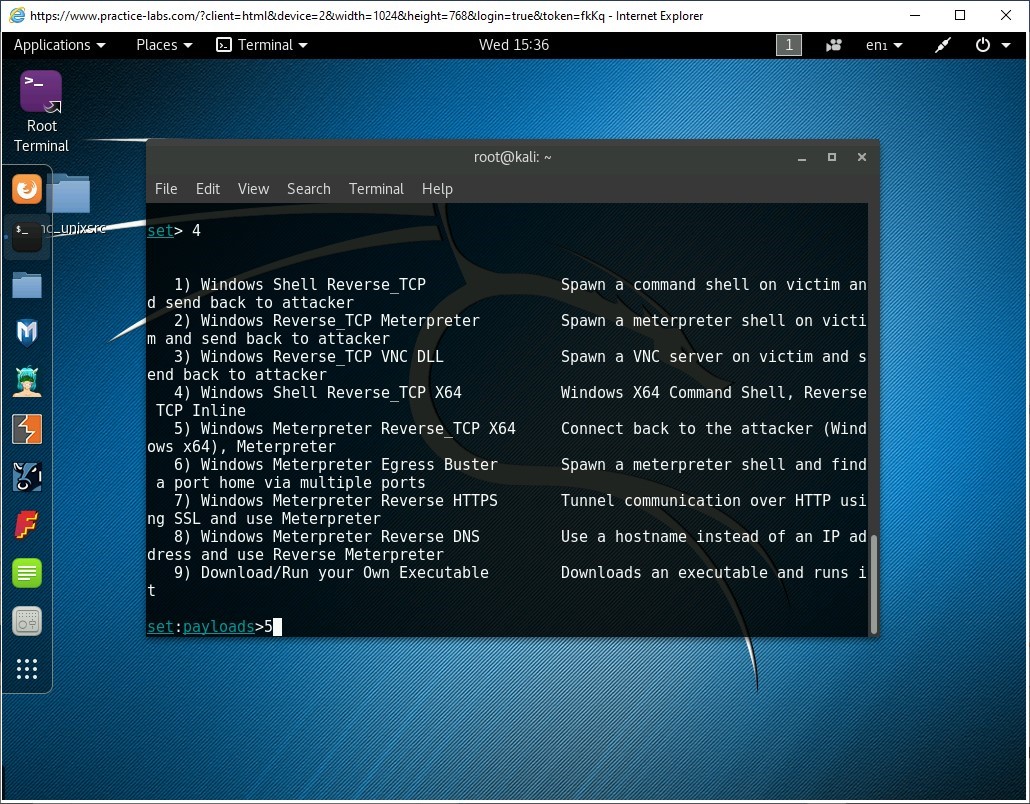Image resolution: width=1030 pixels, height=804 pixels.
Task: Open Armitage icon in the dock
Action: tap(27, 381)
